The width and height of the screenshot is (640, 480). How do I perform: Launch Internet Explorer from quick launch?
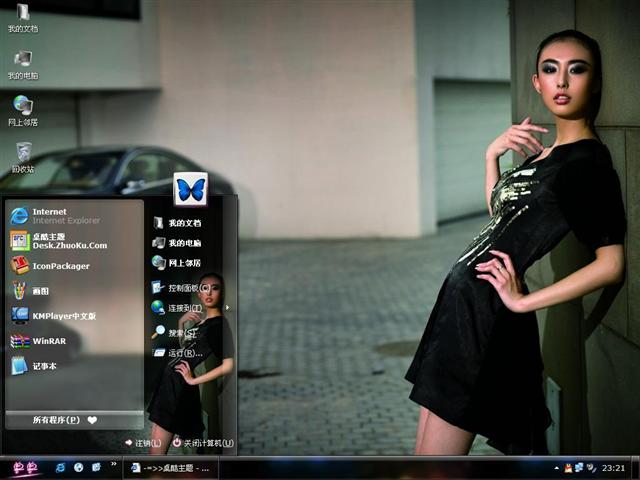tap(60, 468)
